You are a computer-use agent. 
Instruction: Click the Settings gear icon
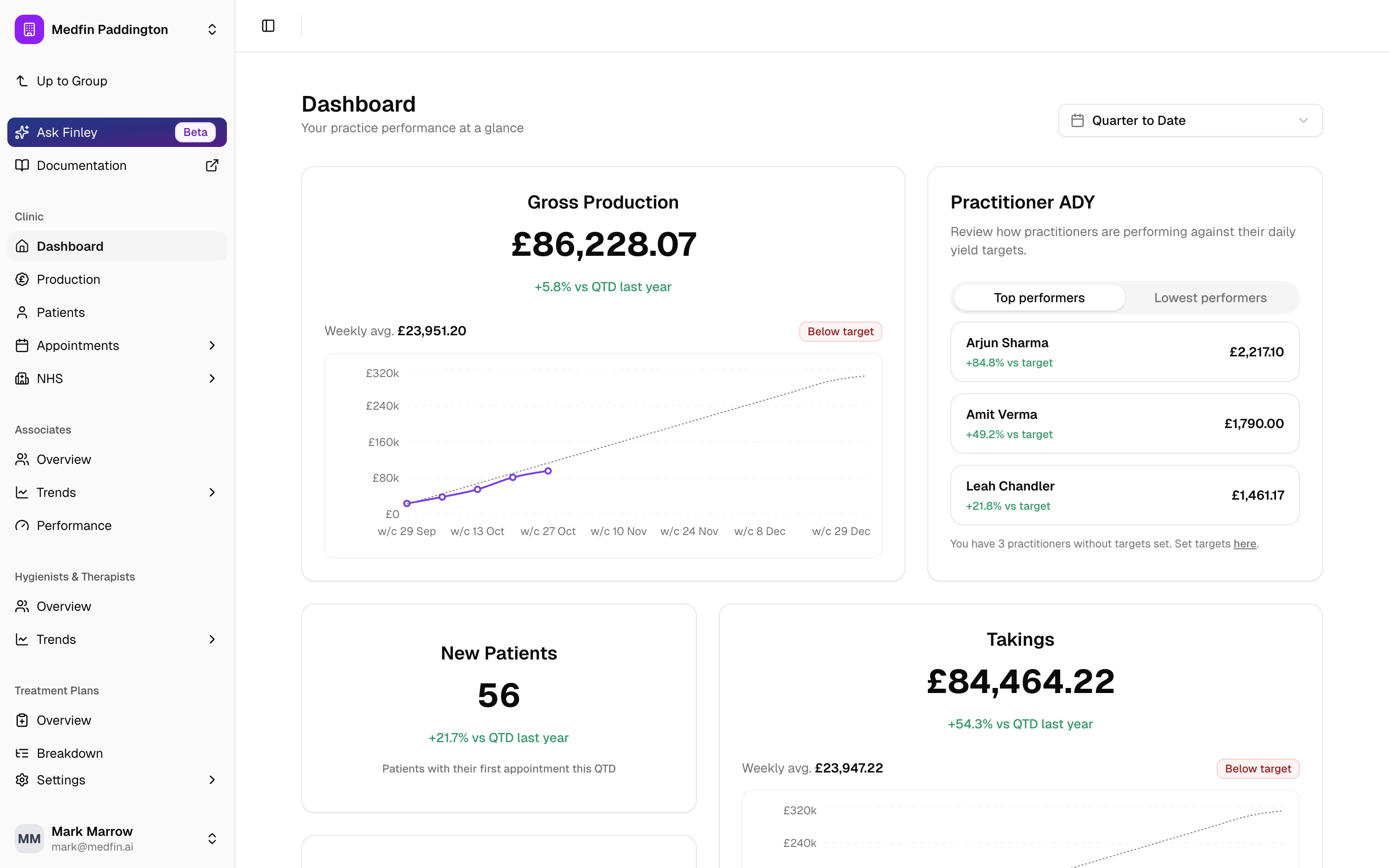22,780
